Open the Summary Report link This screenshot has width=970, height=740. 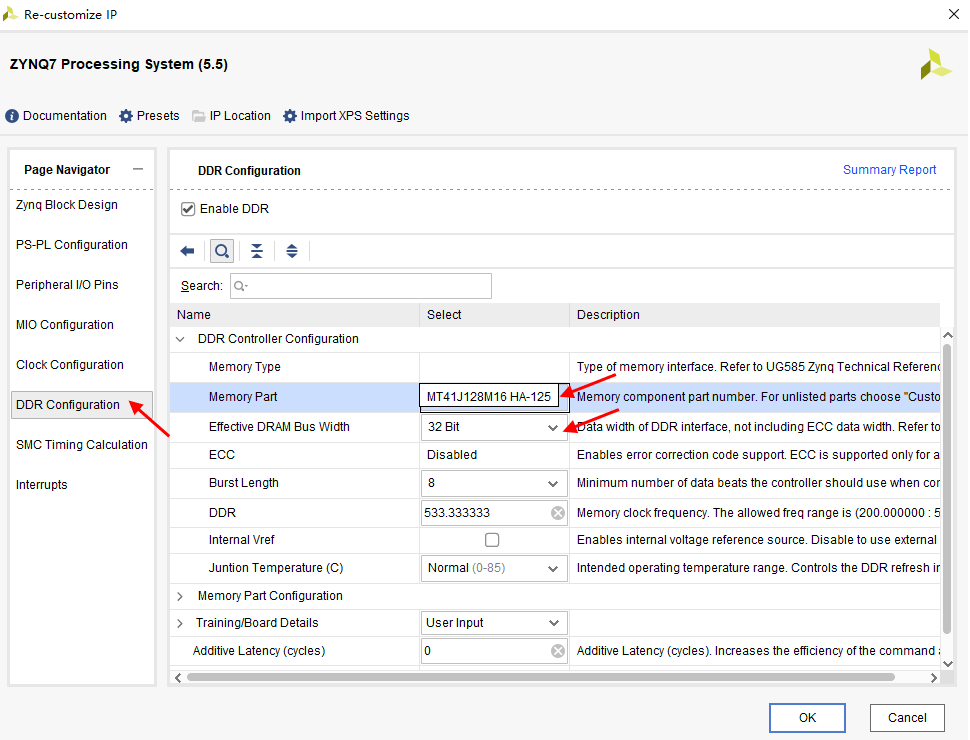[x=889, y=170]
